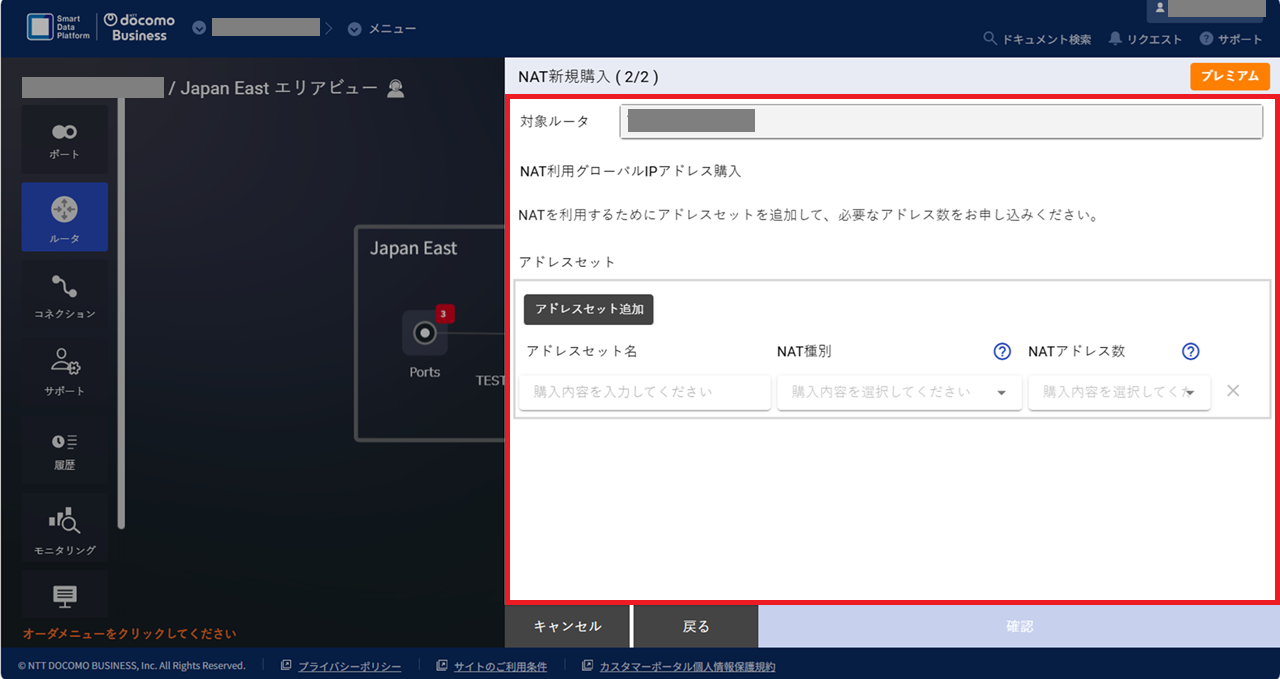
Task: Click the Ports node icon in the diagram
Action: (x=425, y=334)
